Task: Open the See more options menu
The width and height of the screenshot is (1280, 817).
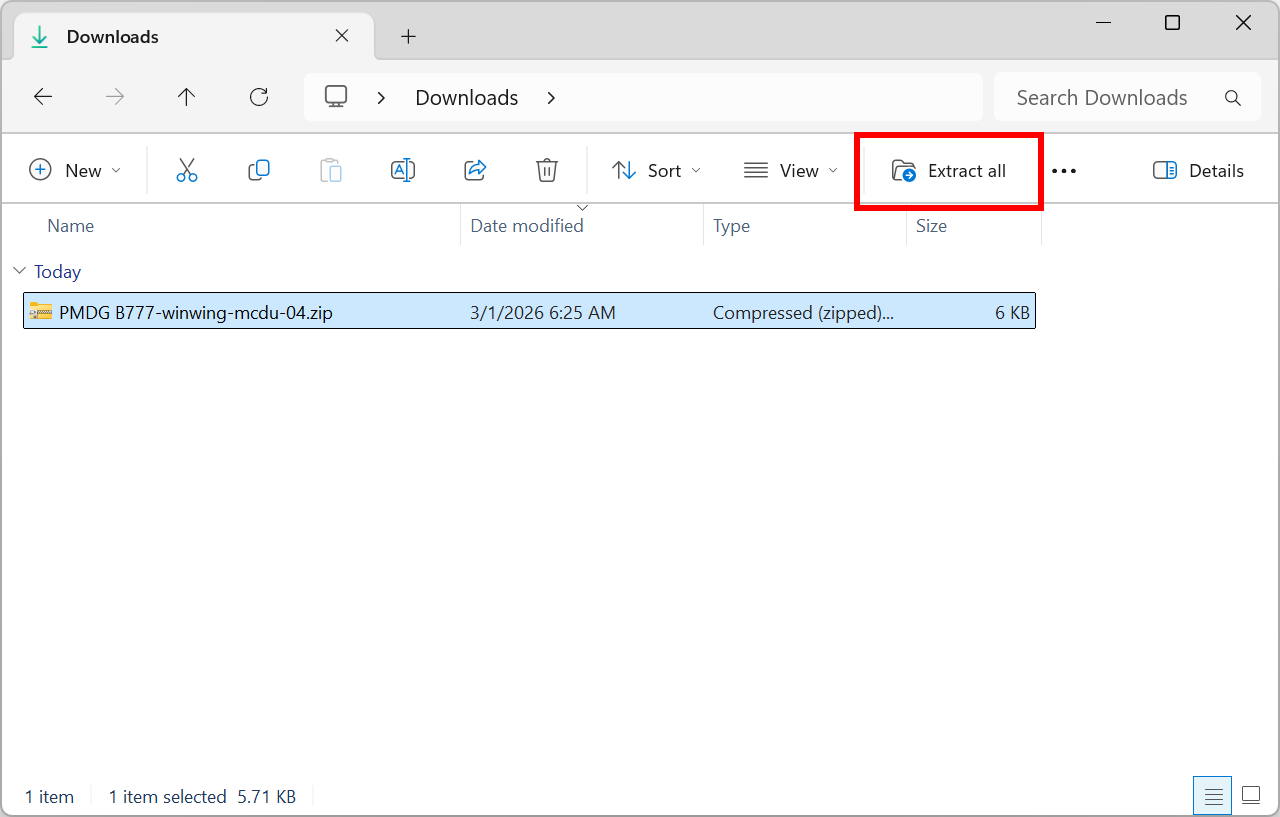Action: tap(1063, 170)
